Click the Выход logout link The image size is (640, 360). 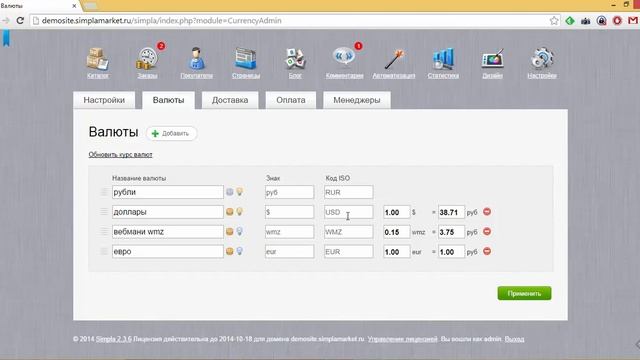click(514, 339)
